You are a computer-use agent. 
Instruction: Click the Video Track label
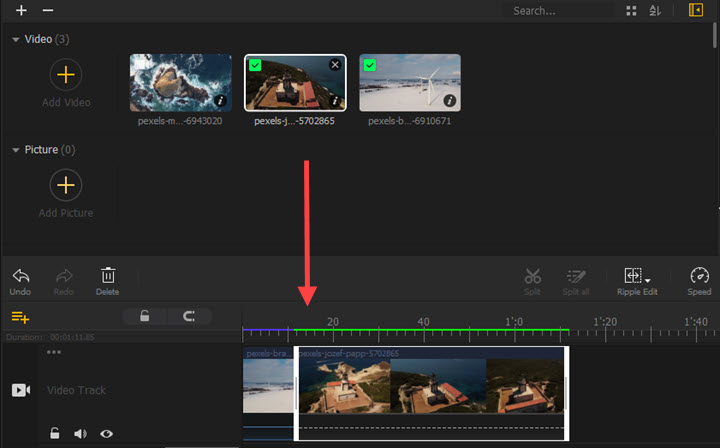[x=76, y=390]
